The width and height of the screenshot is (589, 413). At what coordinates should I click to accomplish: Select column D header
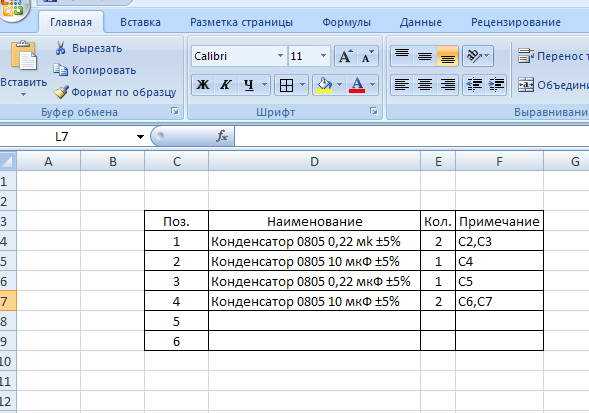pos(314,162)
